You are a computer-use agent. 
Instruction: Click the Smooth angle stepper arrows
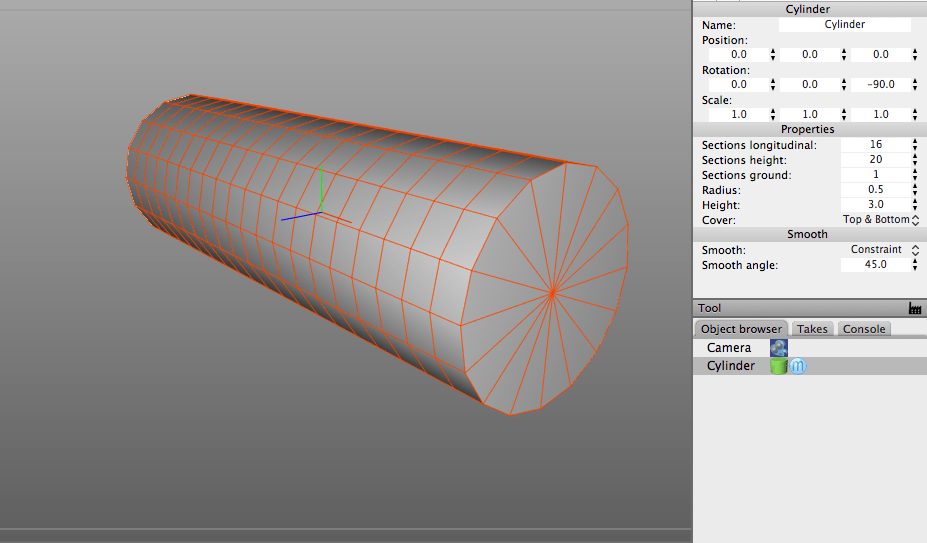pos(914,265)
